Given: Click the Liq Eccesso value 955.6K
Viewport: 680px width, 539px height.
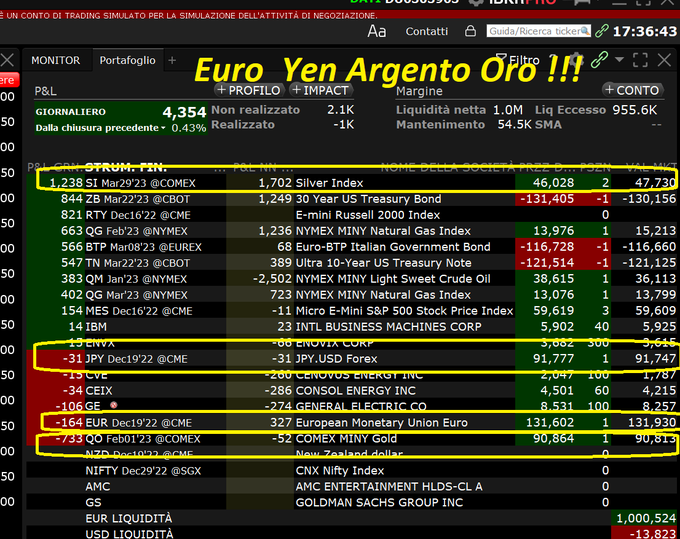Looking at the screenshot, I should click(x=634, y=110).
